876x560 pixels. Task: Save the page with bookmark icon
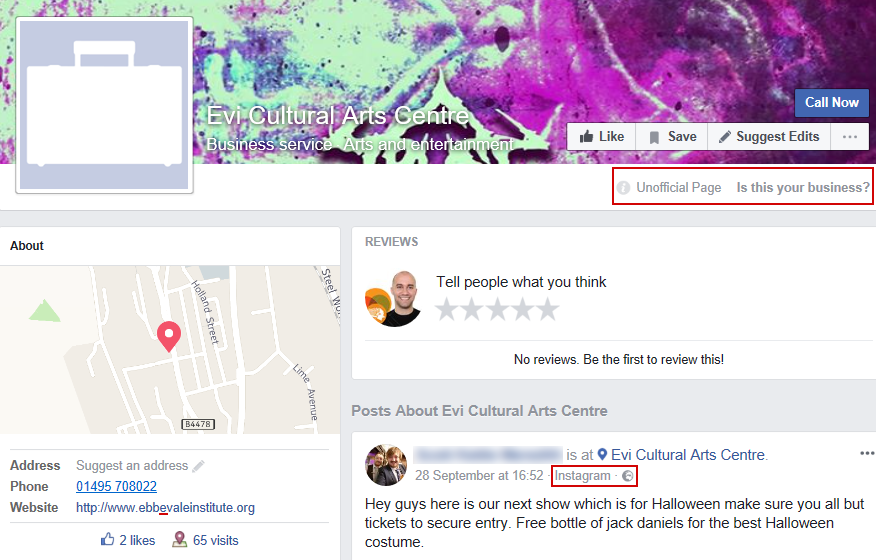(672, 136)
